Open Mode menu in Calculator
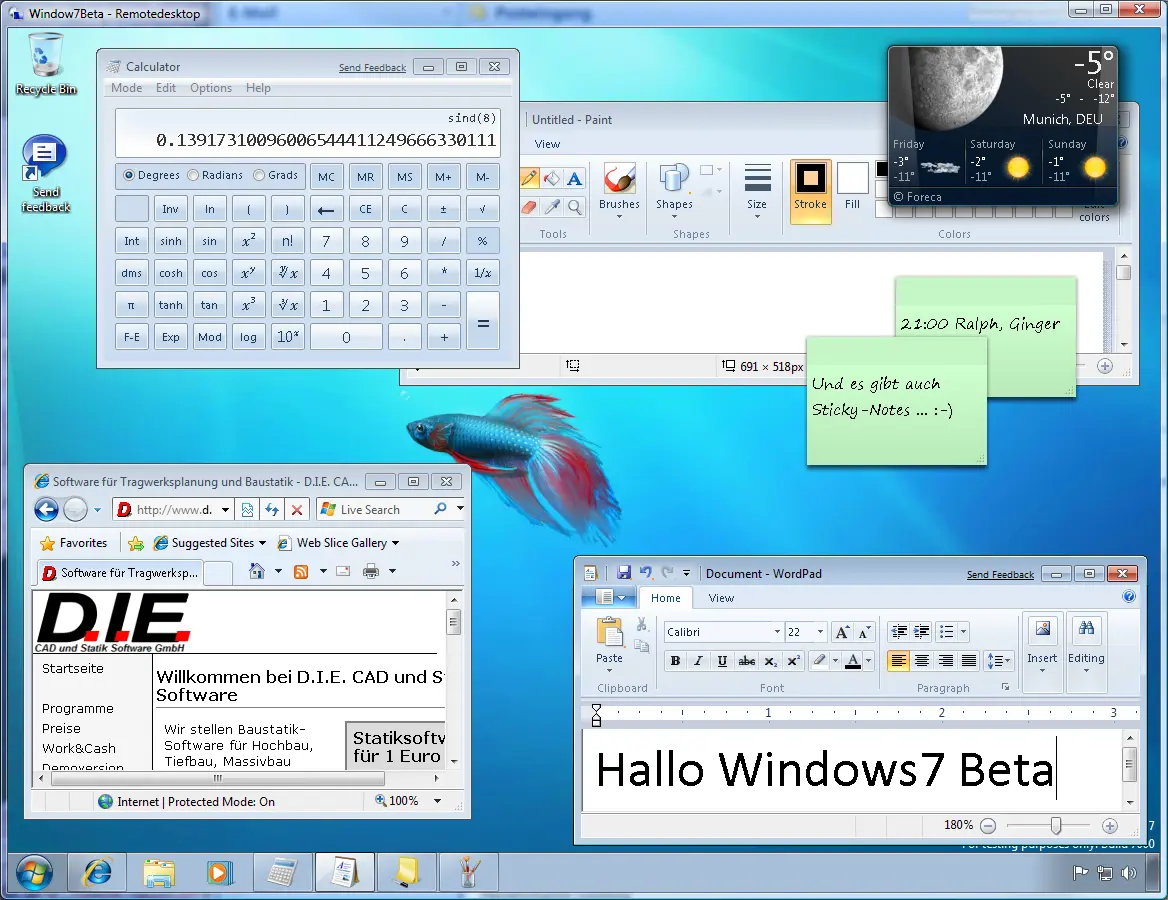The height and width of the screenshot is (900, 1168). point(127,88)
